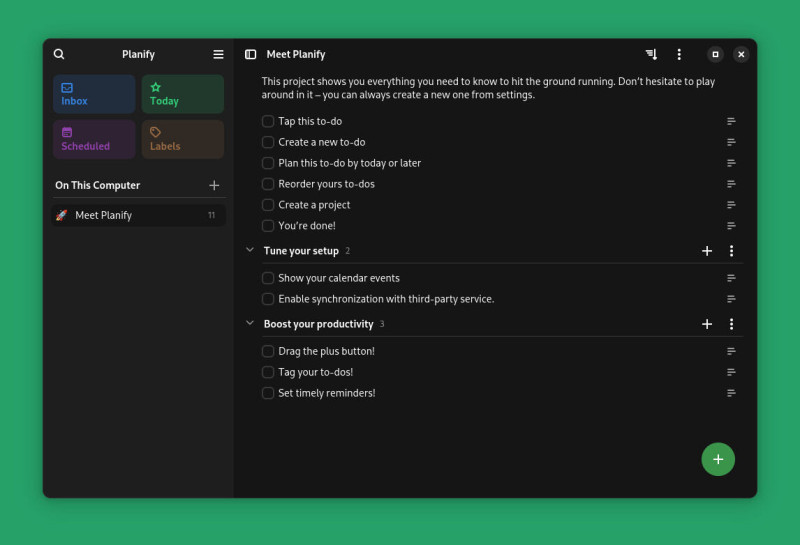Open the sort and view options icon

click(652, 54)
